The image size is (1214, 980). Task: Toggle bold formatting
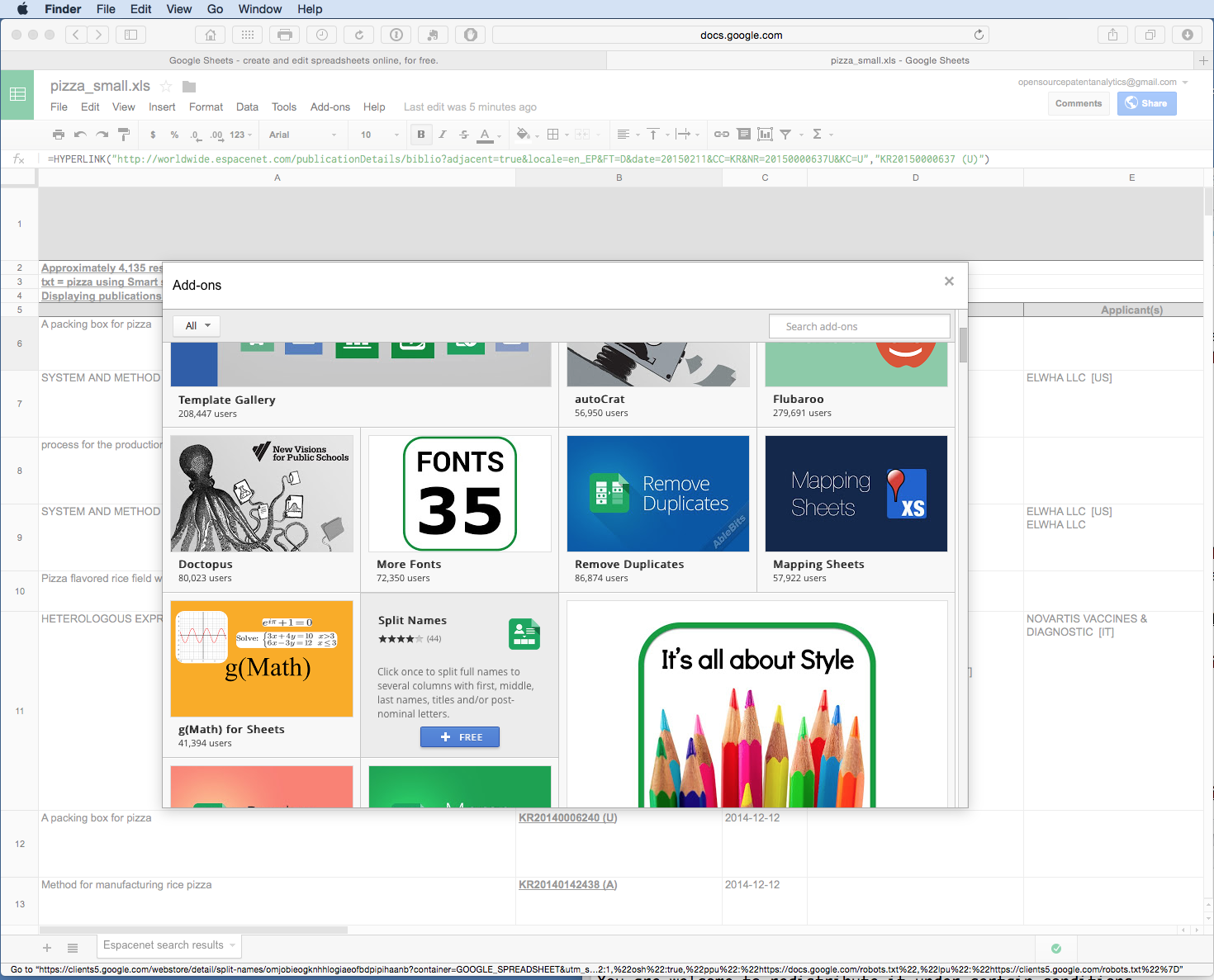421,135
